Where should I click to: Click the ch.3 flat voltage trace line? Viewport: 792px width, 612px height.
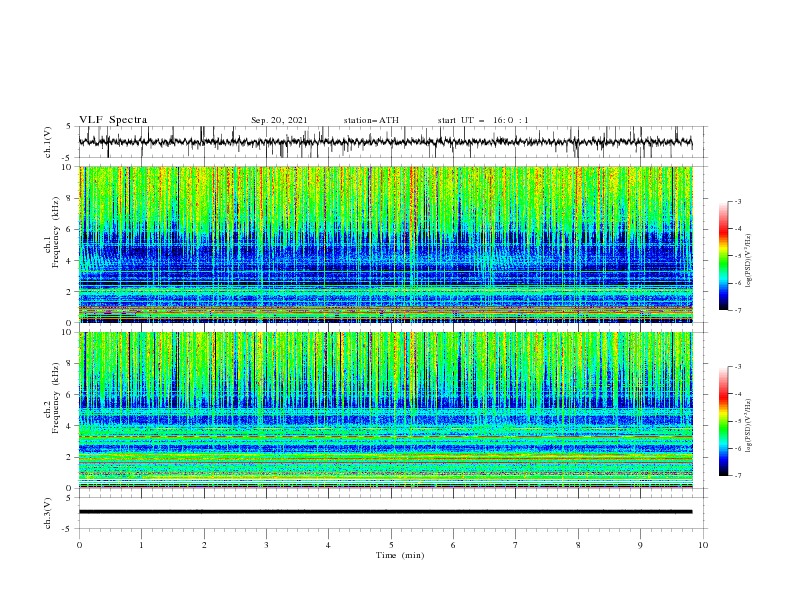(385, 512)
